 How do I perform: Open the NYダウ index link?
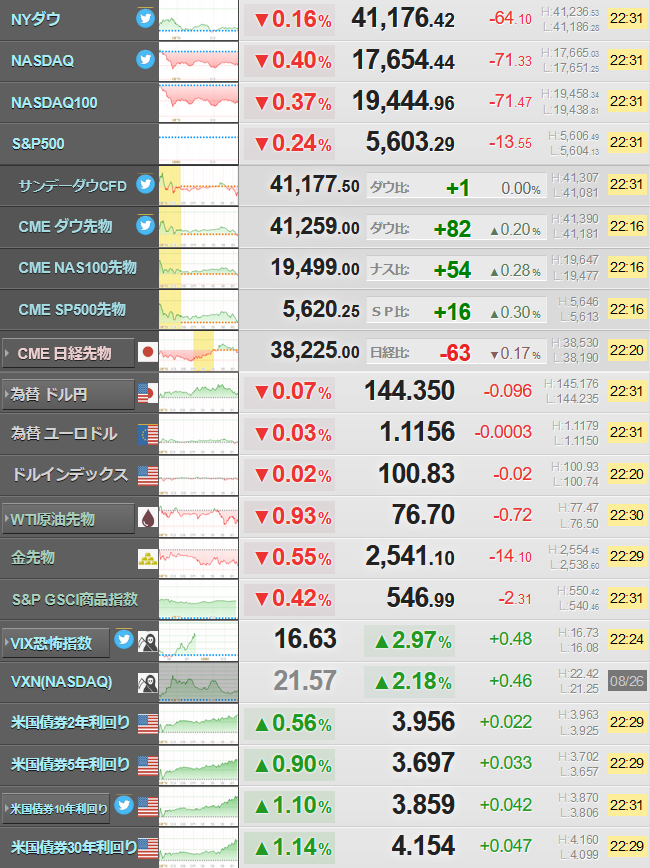(x=36, y=19)
